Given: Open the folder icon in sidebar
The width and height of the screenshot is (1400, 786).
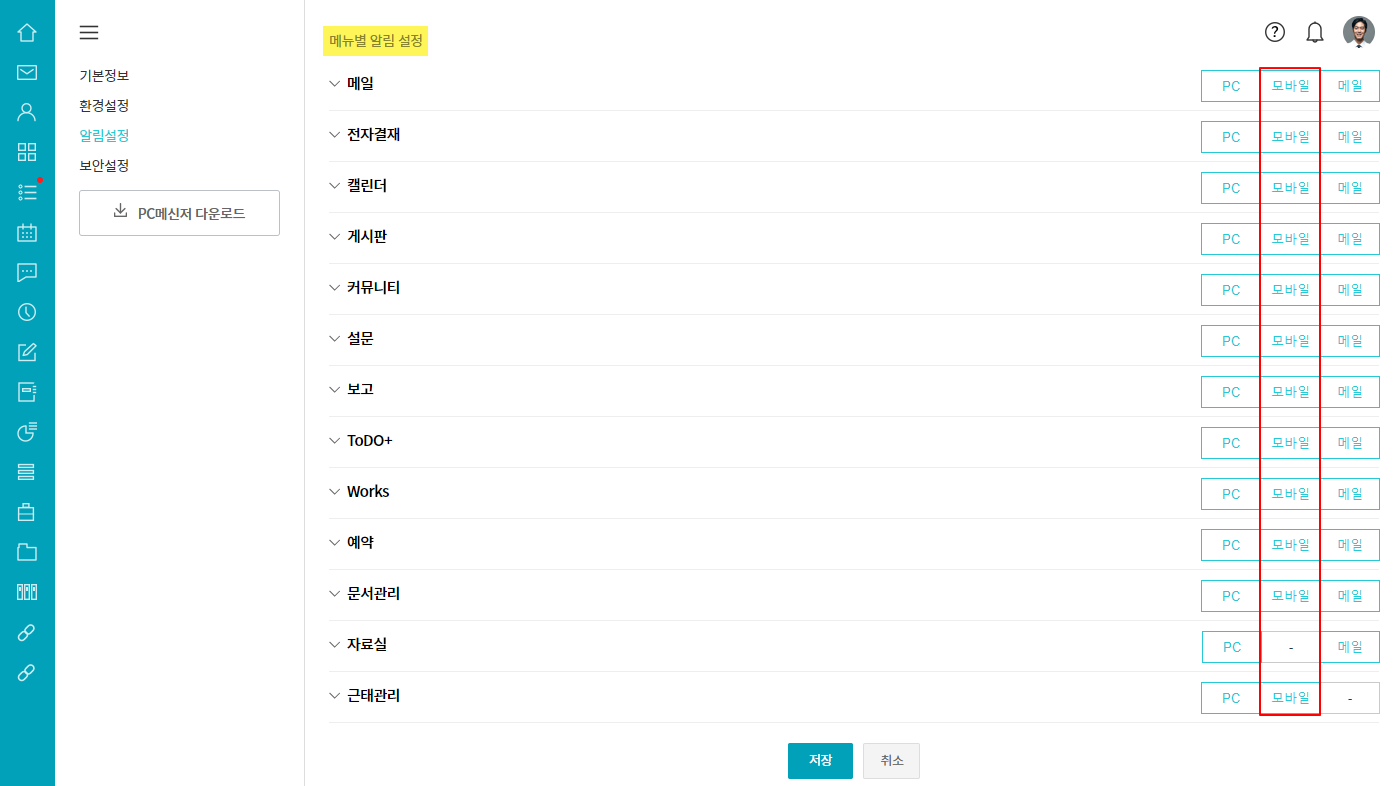Looking at the screenshot, I should 27,552.
